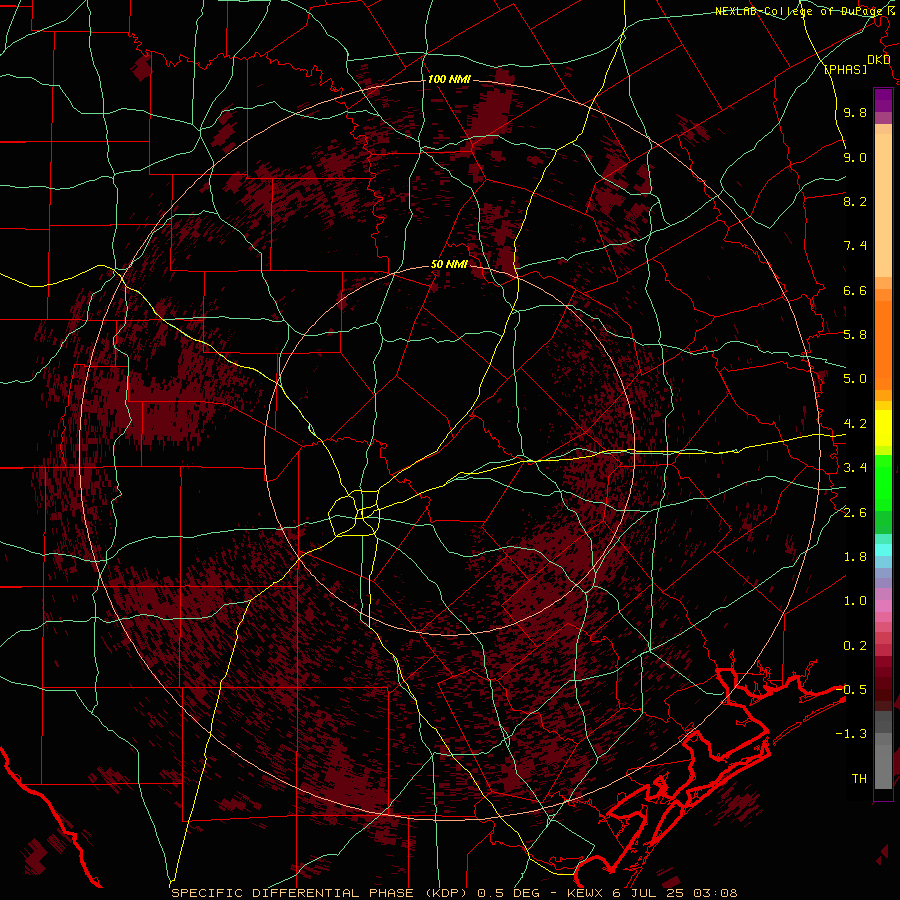Click the 3.4 value on the legend
Viewport: 900px width, 900px height.
(x=855, y=468)
